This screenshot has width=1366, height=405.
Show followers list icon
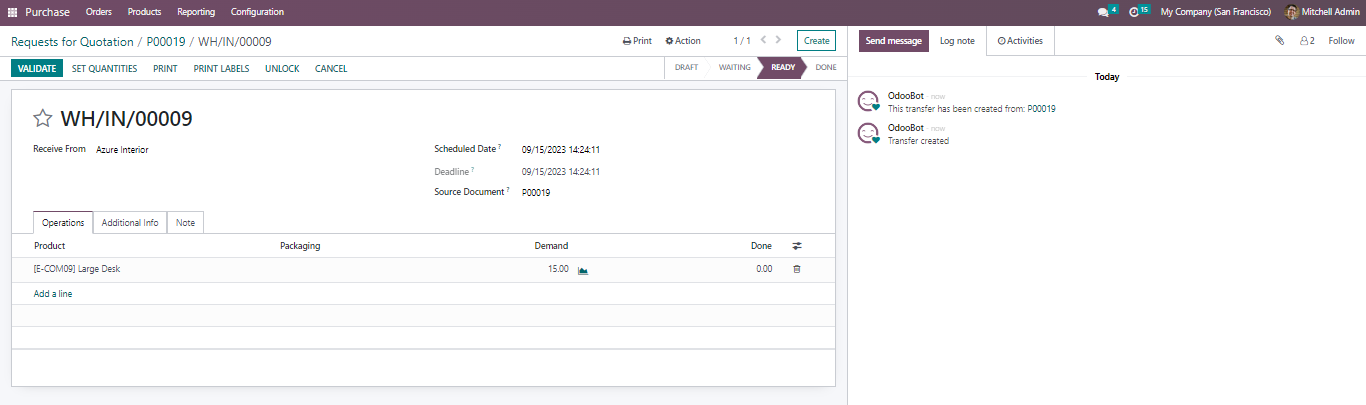point(1306,41)
